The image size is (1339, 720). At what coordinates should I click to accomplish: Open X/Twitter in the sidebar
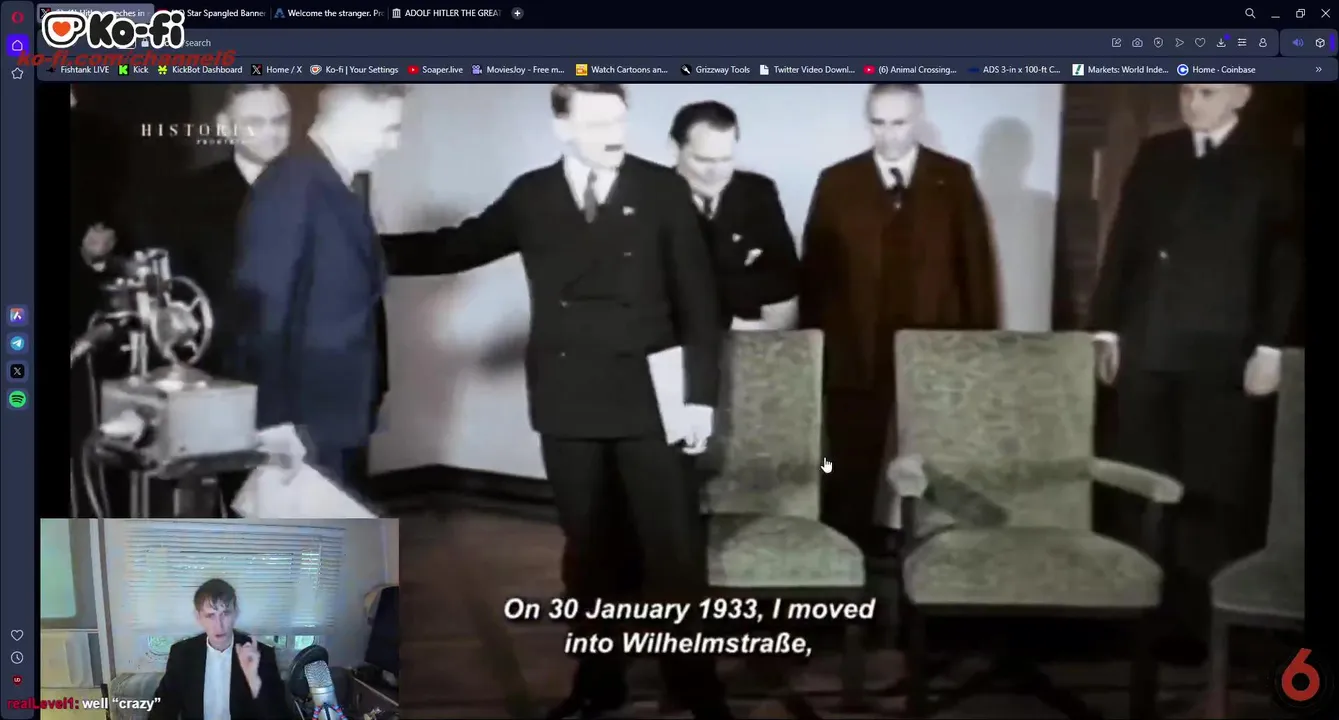[x=17, y=371]
